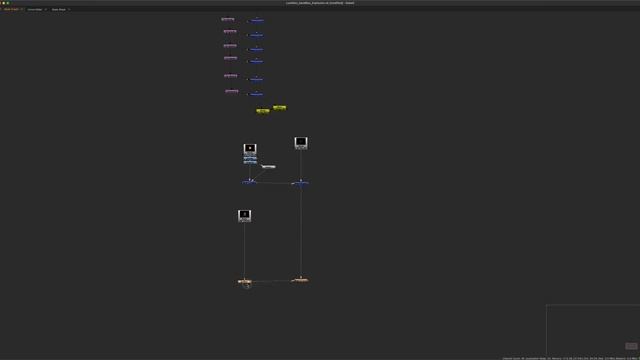Select the fifth pink node from the top

[x=230, y=76]
